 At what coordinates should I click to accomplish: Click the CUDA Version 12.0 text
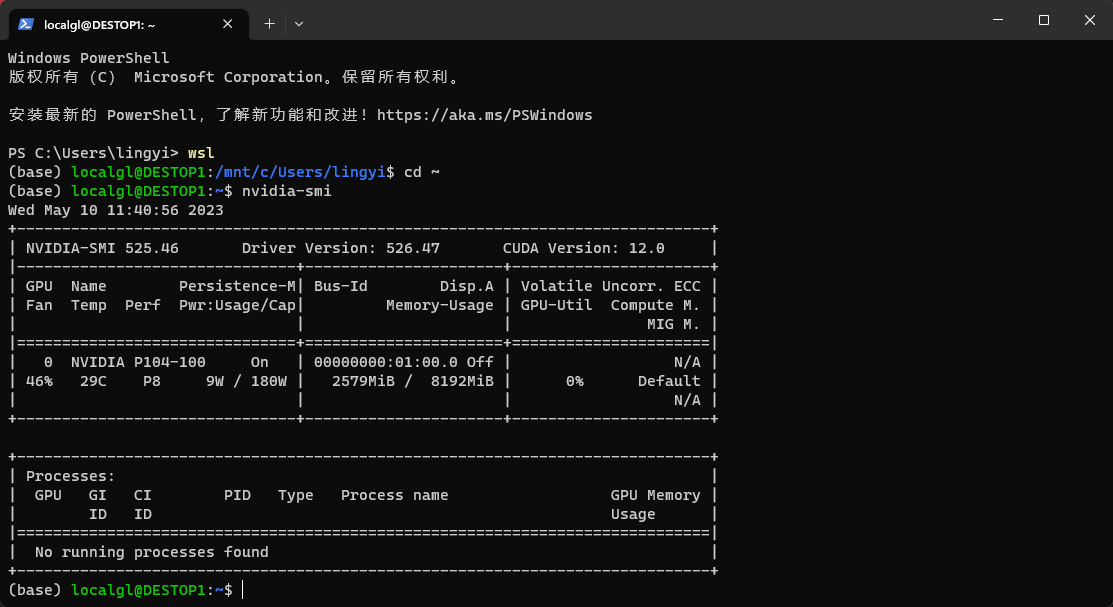584,247
